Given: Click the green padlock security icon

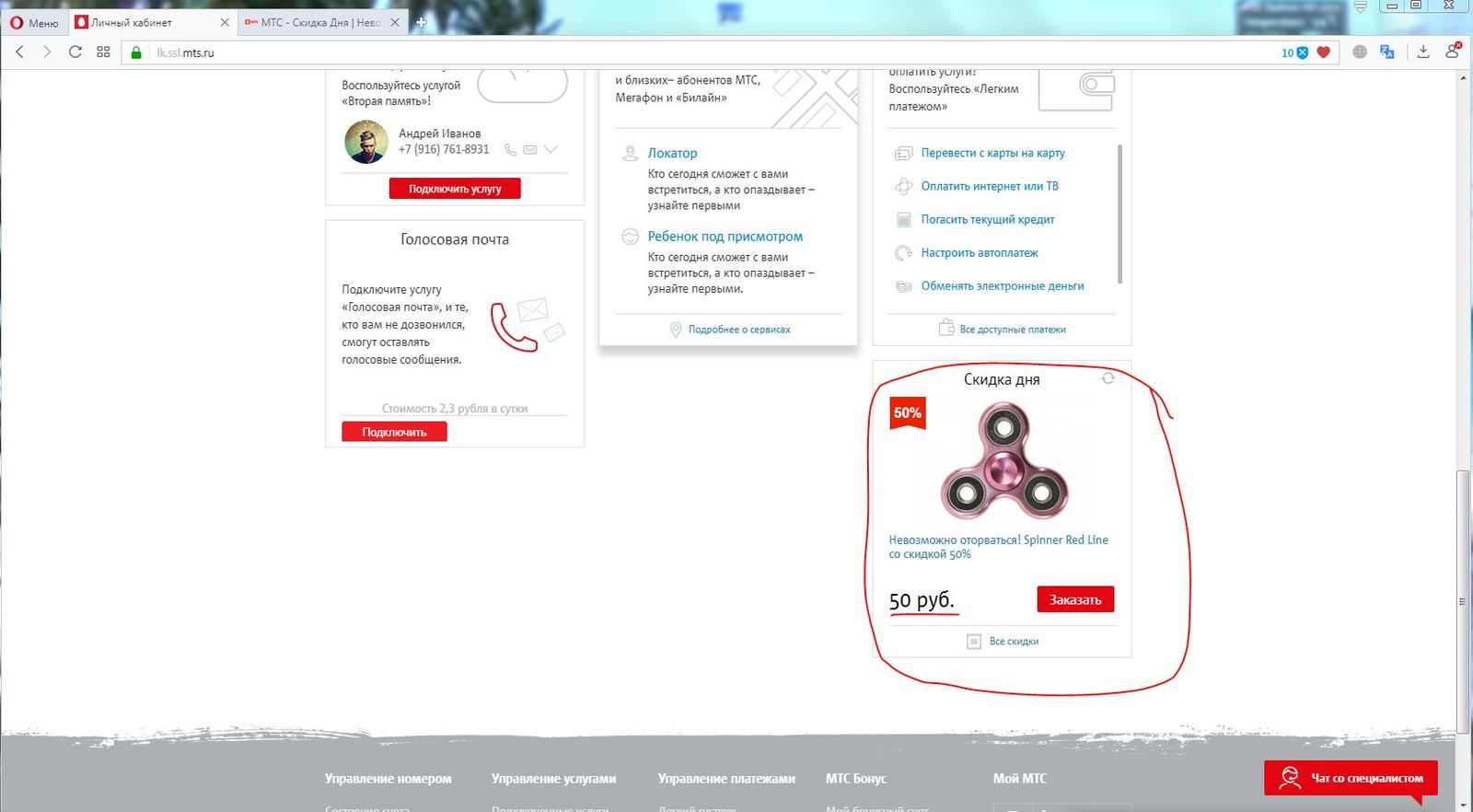Looking at the screenshot, I should click(x=136, y=52).
